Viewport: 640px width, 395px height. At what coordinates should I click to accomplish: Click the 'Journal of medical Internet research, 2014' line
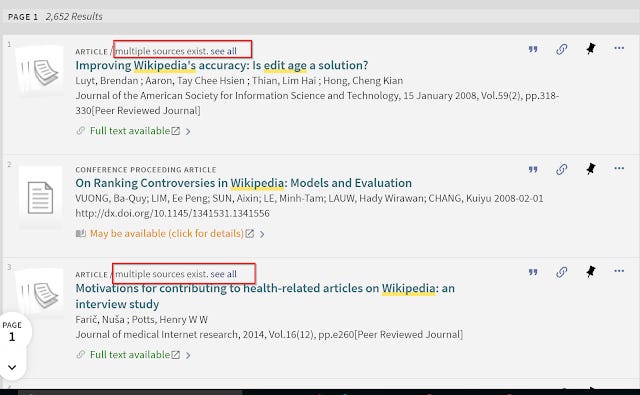(x=269, y=335)
